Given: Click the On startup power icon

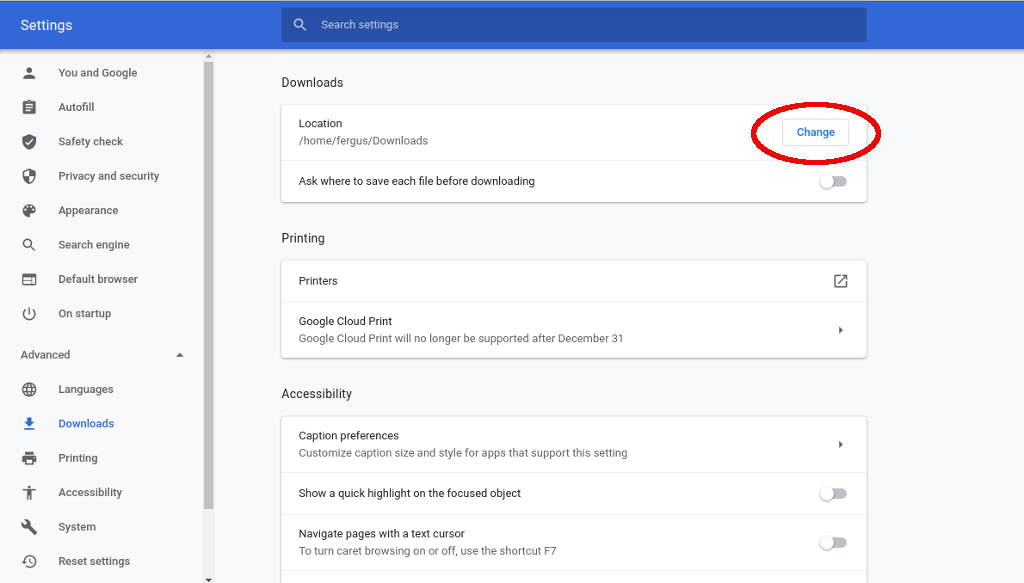Looking at the screenshot, I should [x=29, y=314].
